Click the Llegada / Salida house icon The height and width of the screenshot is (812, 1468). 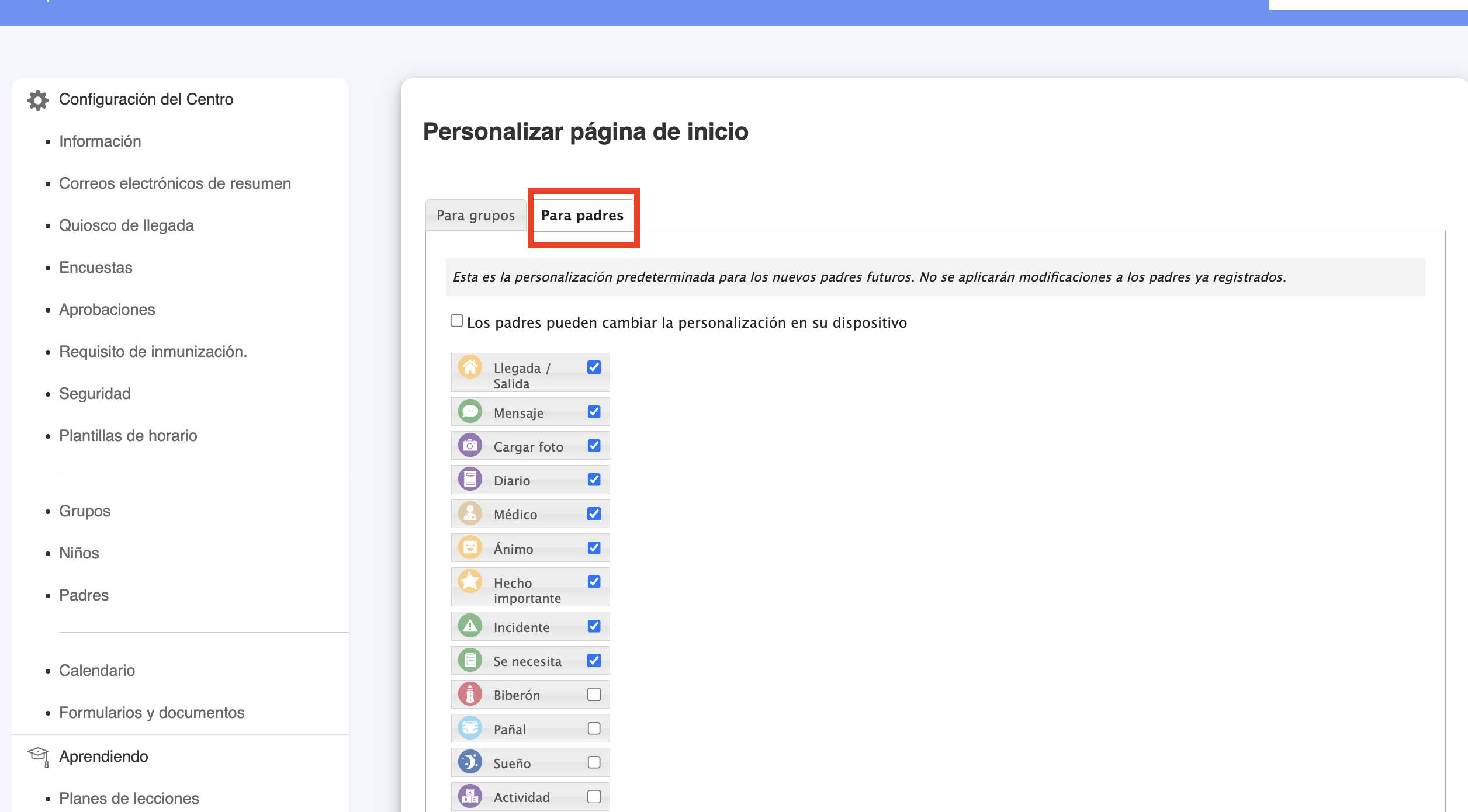tap(470, 367)
